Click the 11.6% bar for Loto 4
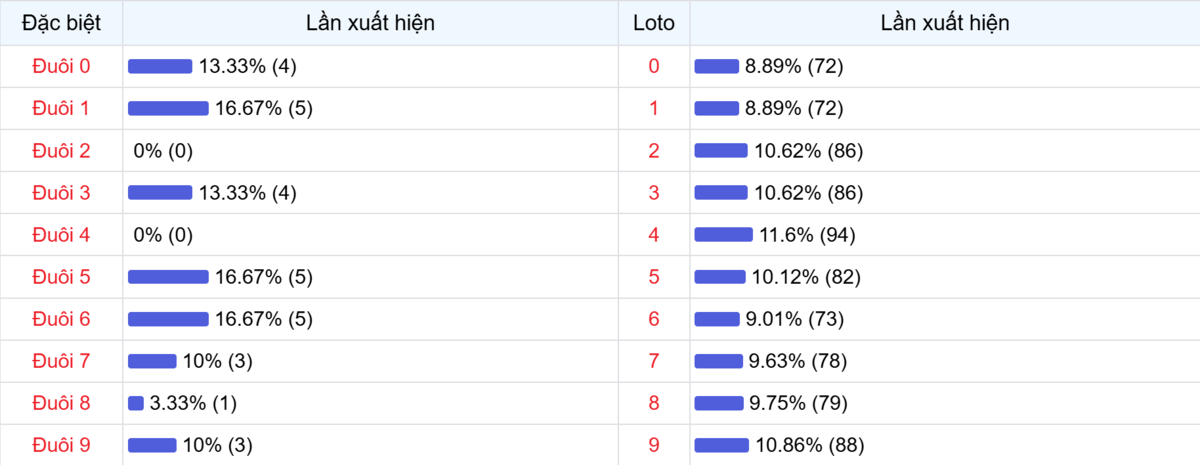The width and height of the screenshot is (1200, 465). 723,235
